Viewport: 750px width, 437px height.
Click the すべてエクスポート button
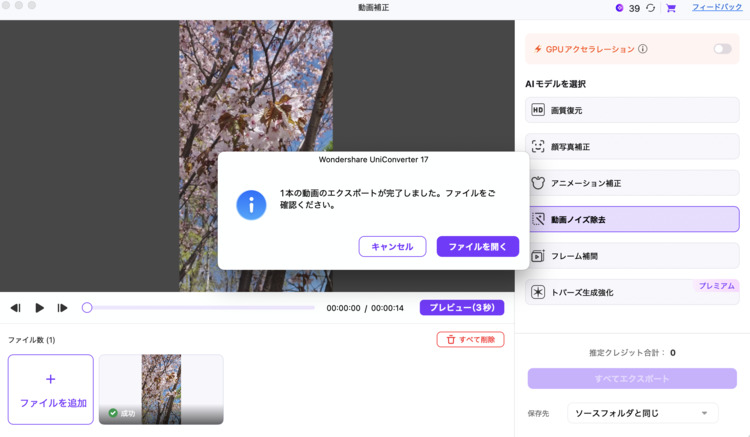click(632, 379)
